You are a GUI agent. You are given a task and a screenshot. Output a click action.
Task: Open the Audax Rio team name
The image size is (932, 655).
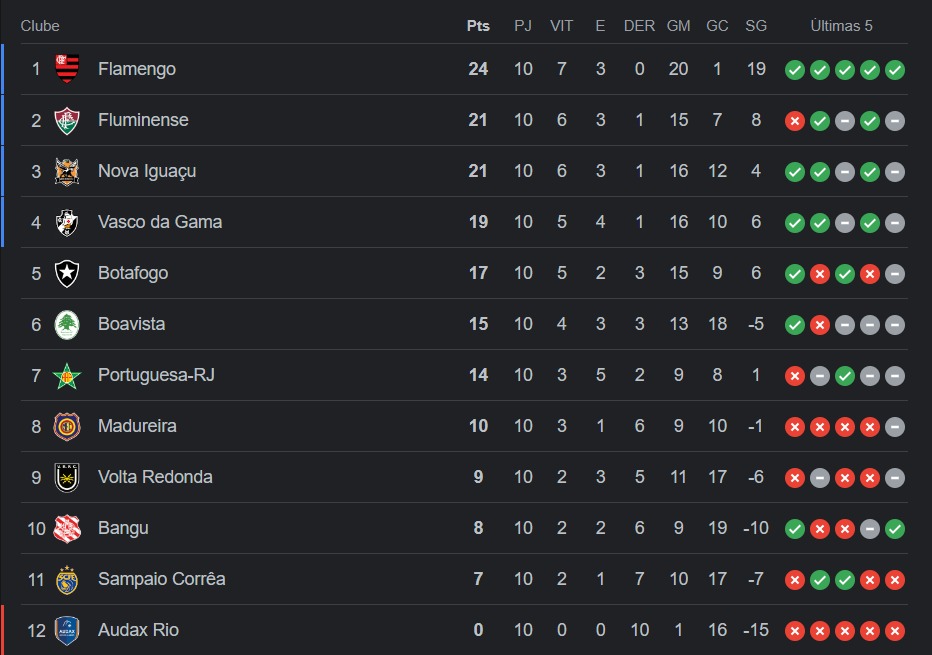tap(138, 630)
